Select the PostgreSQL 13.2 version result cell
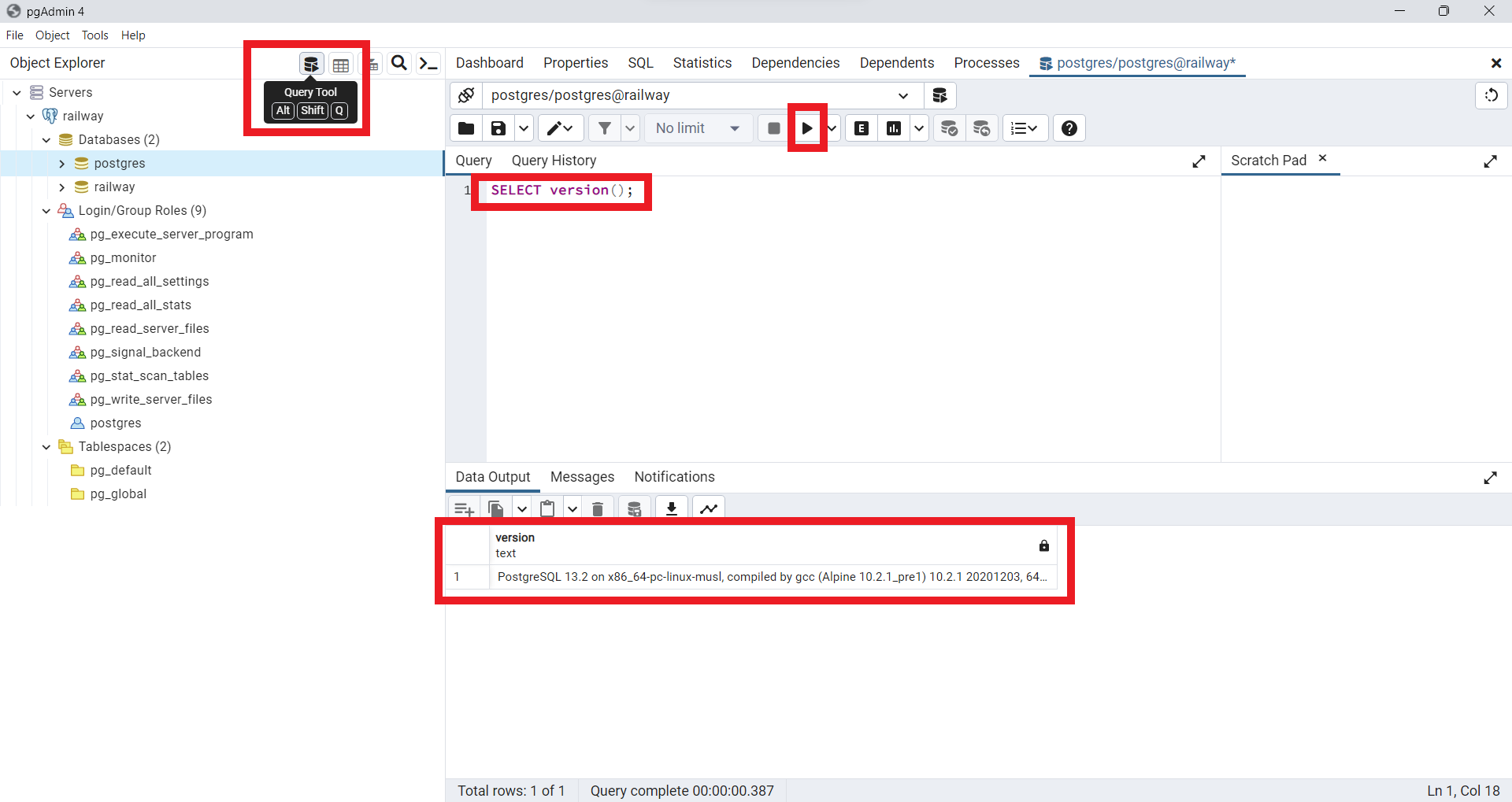Image resolution: width=1512 pixels, height=802 pixels. (773, 577)
